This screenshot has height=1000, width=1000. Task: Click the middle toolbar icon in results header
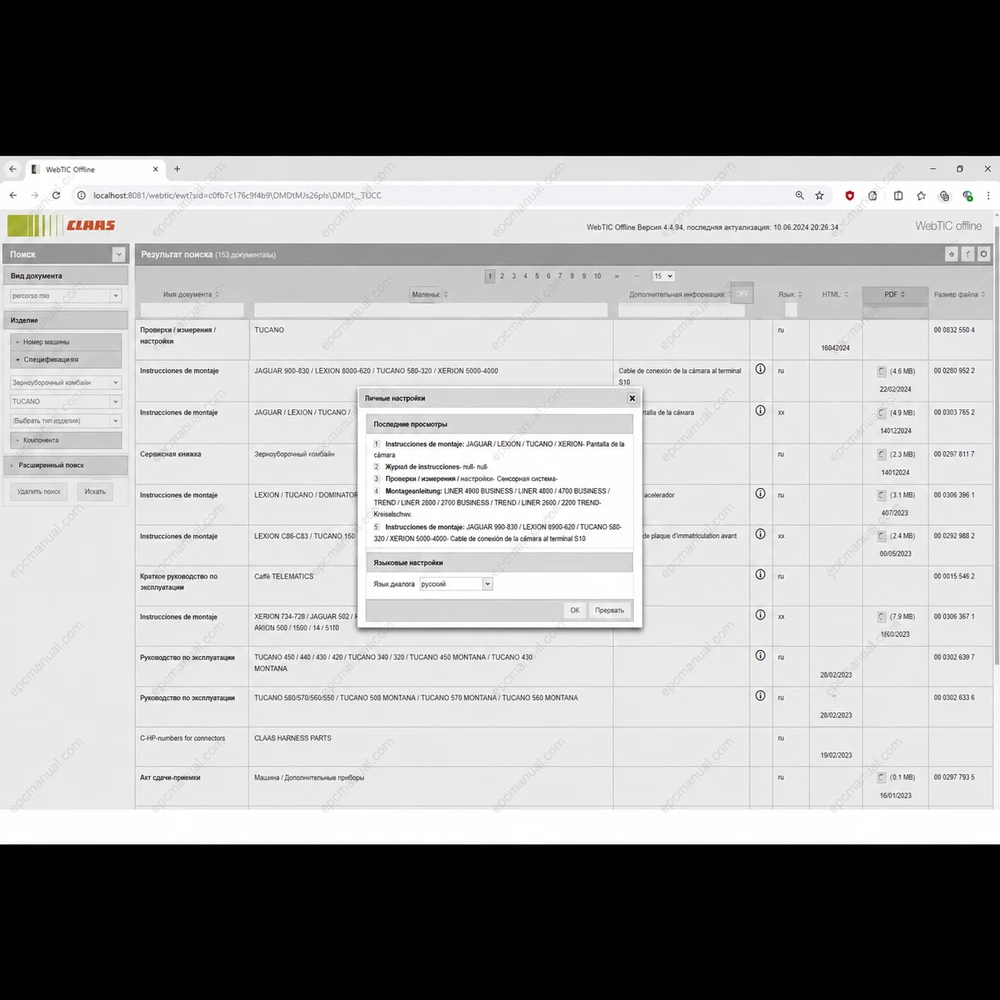(x=967, y=254)
